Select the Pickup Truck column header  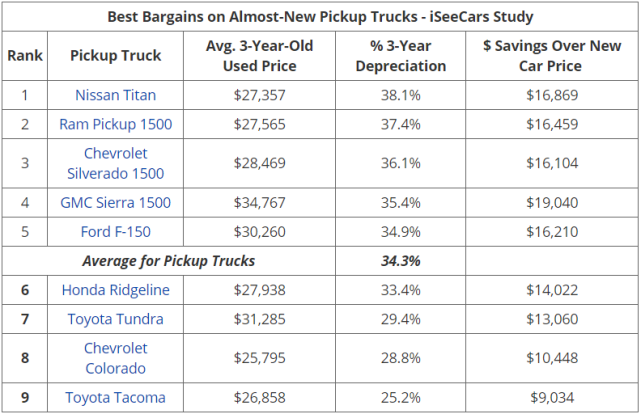click(115, 56)
